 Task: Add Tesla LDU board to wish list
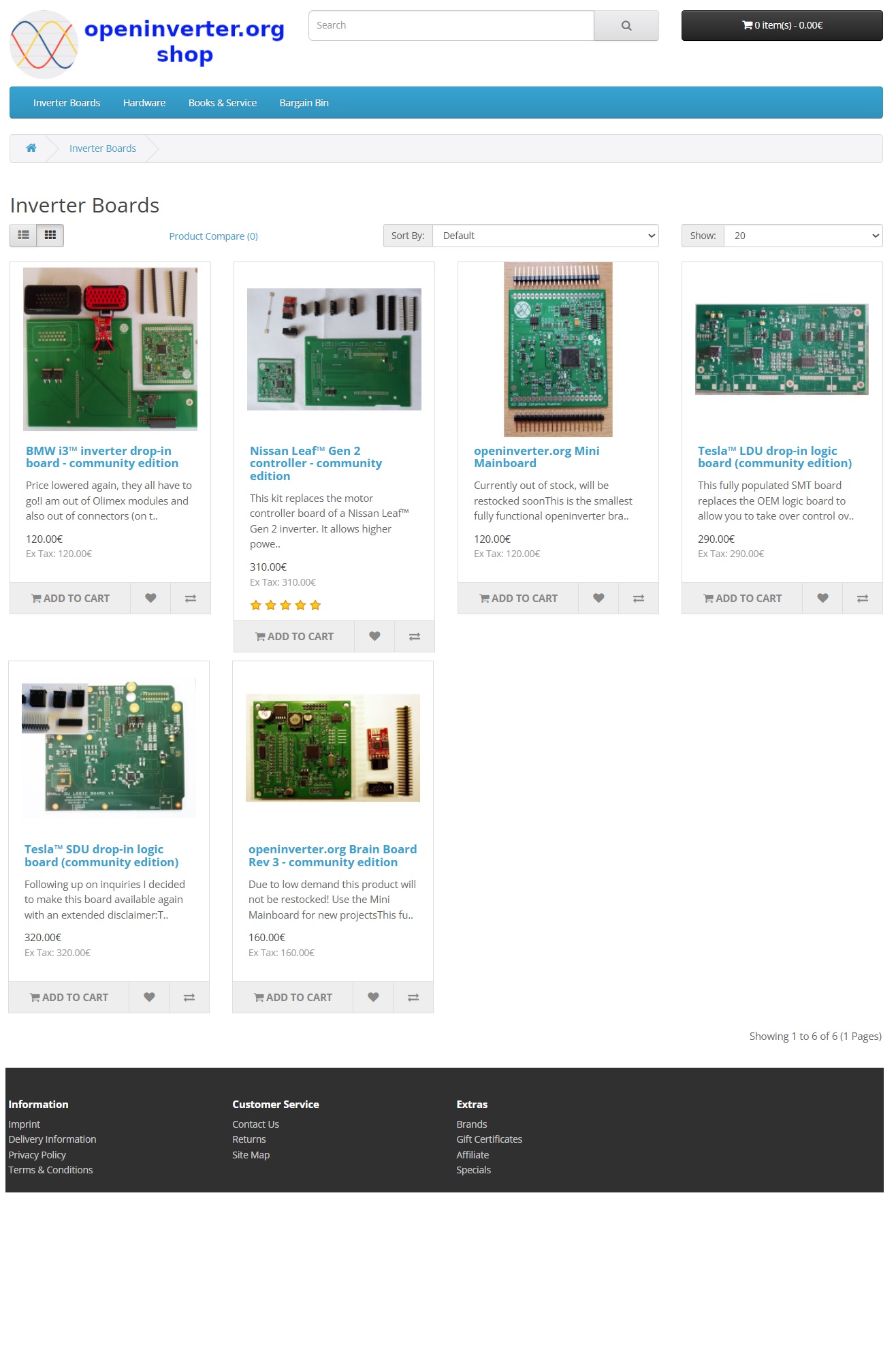[x=822, y=599]
